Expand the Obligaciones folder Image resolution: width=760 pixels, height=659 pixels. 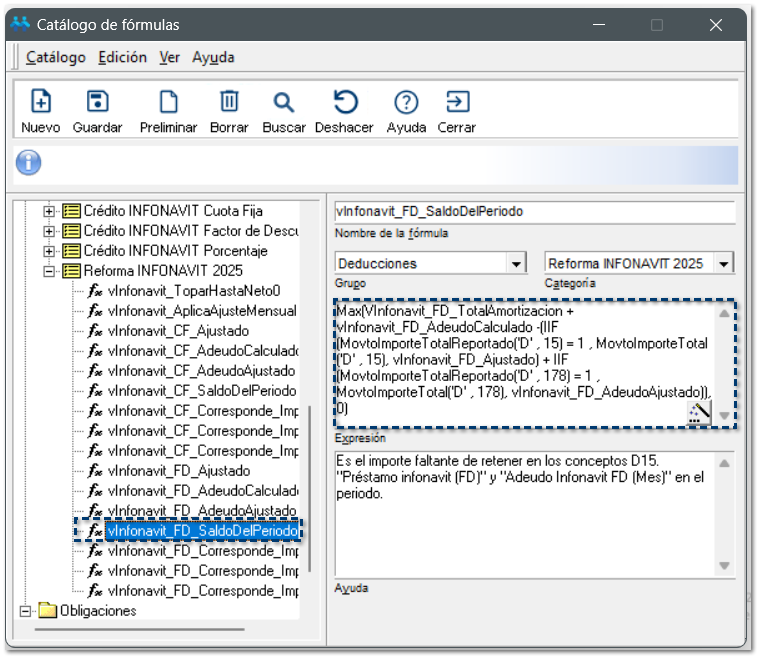(26, 611)
